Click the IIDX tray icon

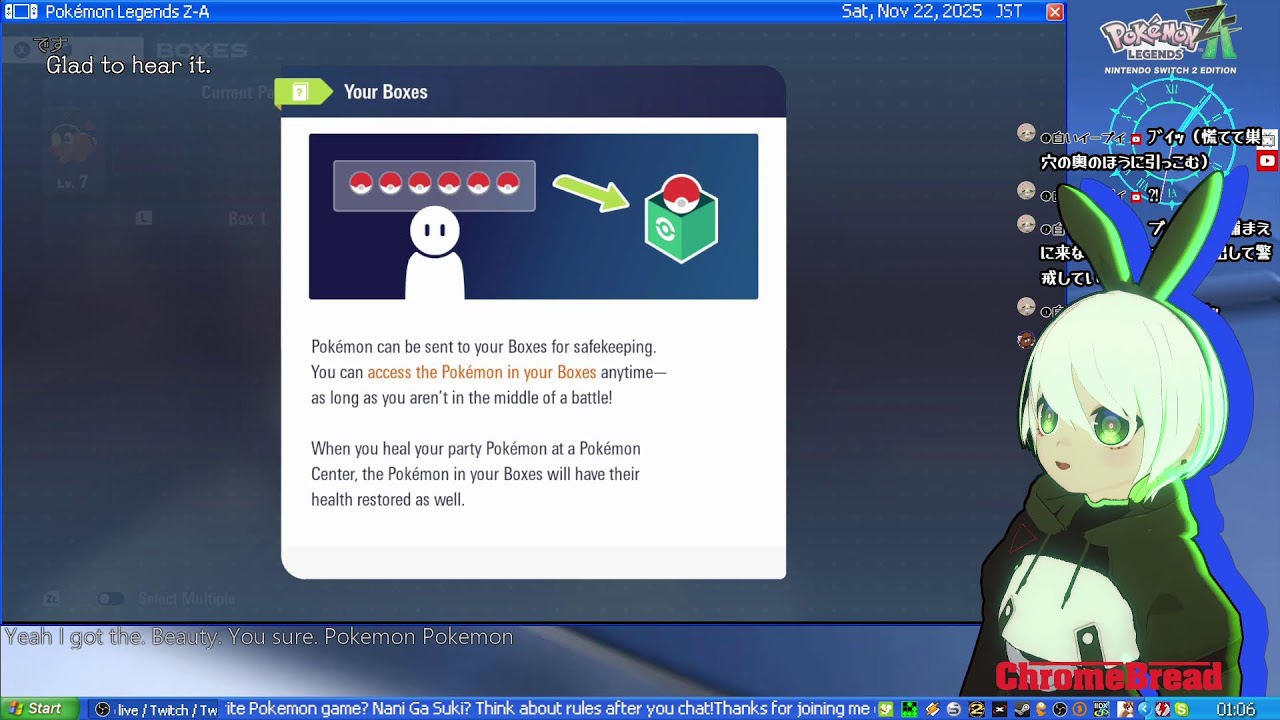(x=1101, y=709)
